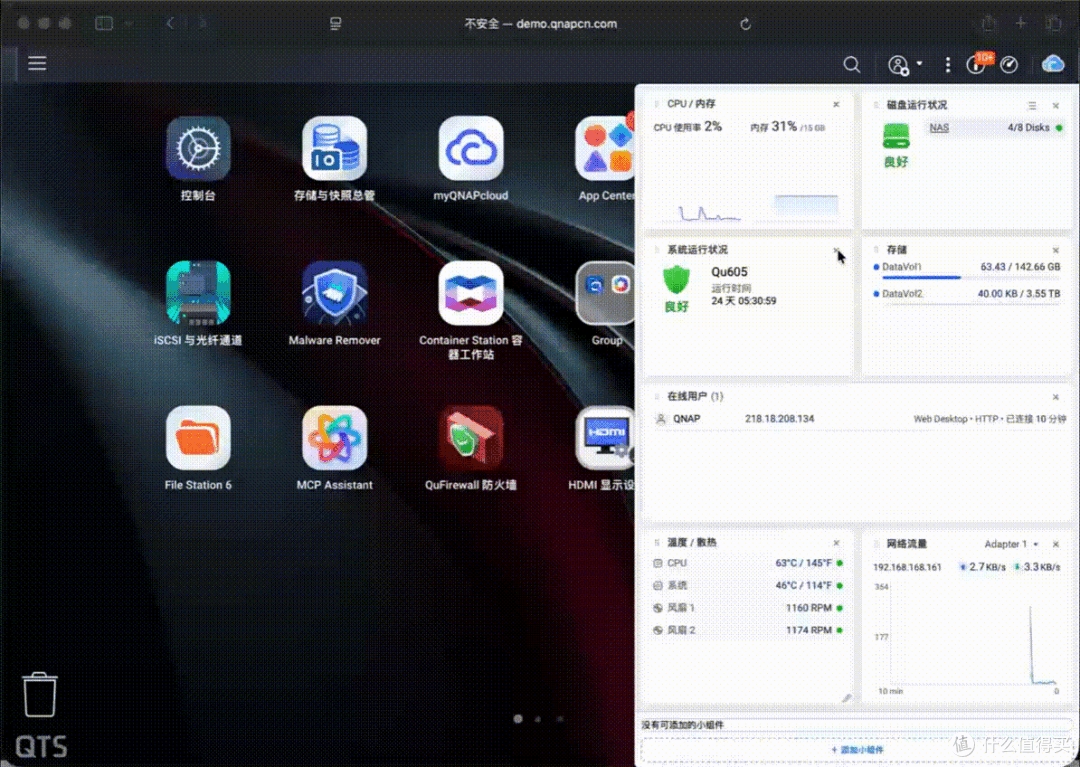Open App Center
Viewport: 1080px width, 767px height.
605,149
